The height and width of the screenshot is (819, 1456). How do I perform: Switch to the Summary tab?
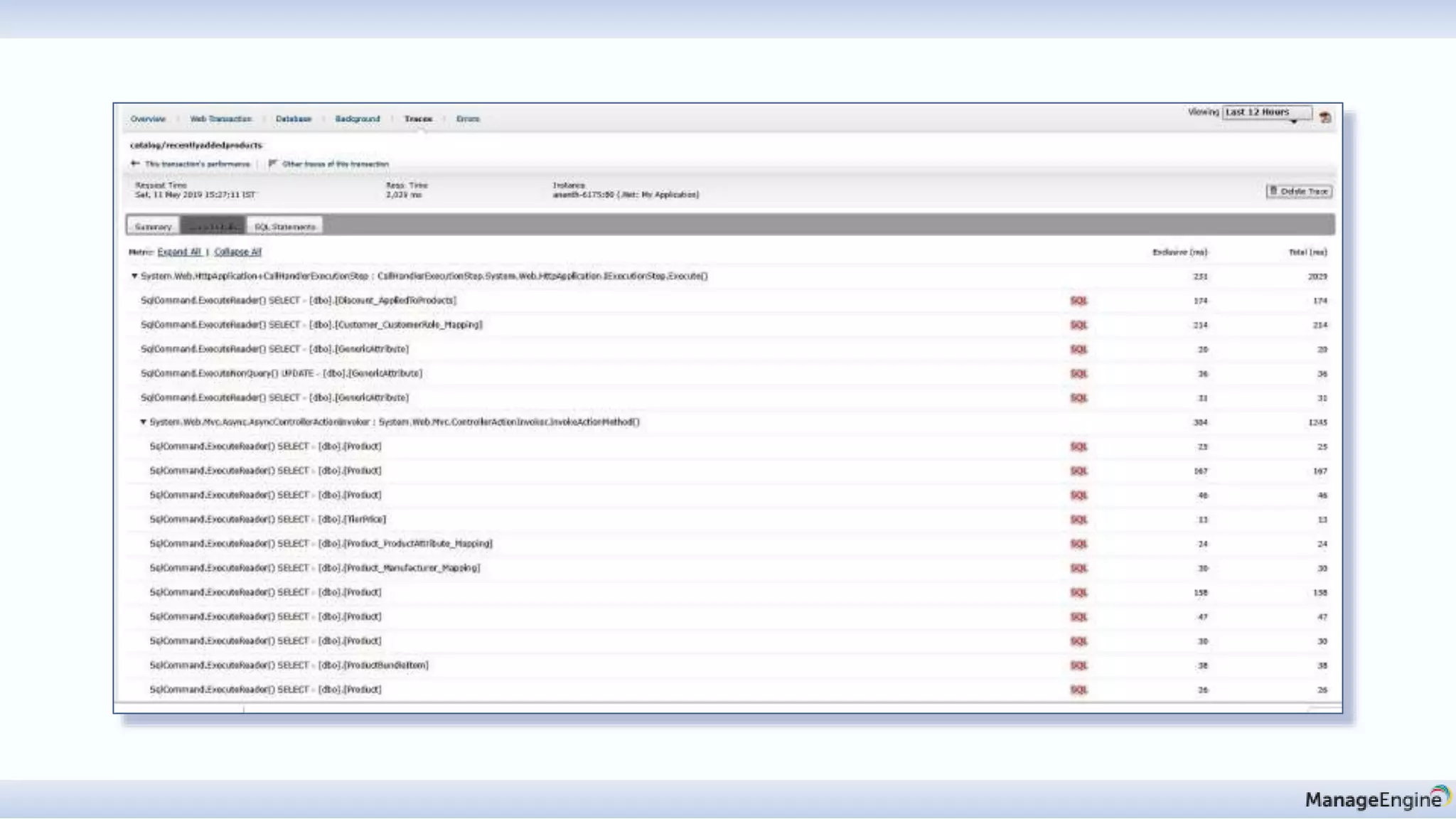click(x=153, y=226)
